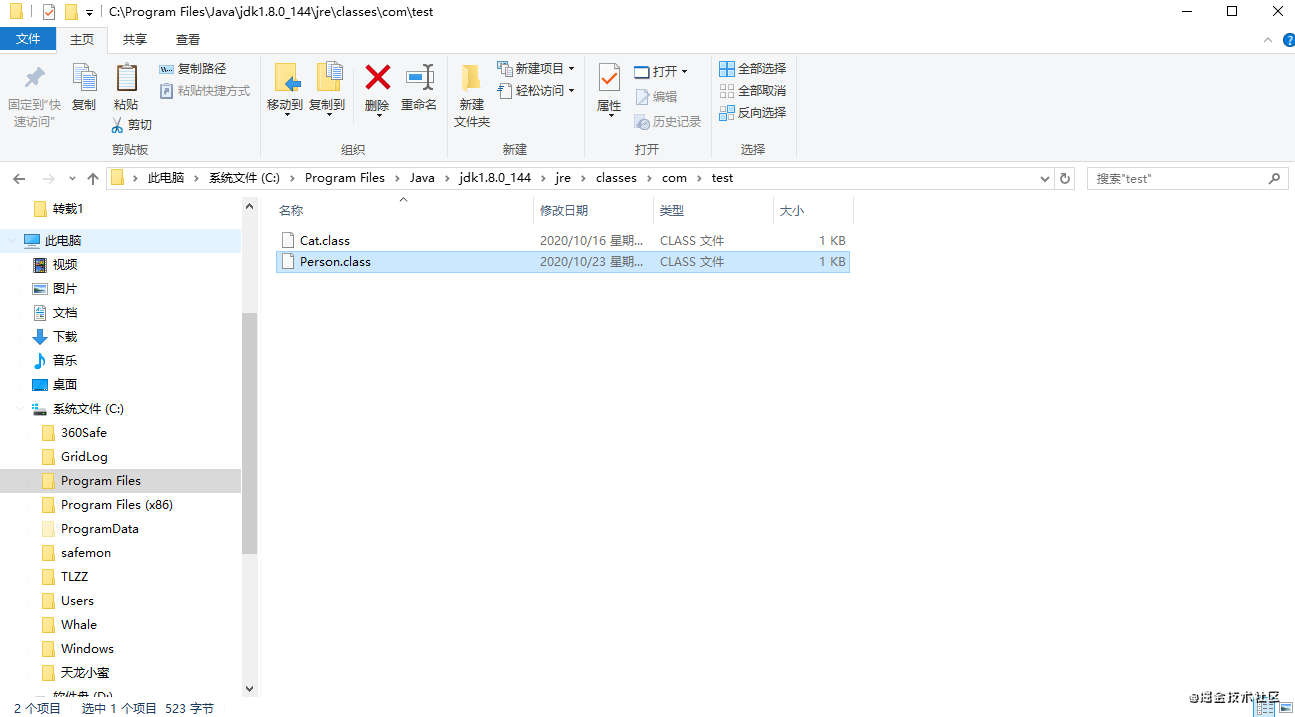The image size is (1295, 717).
Task: Switch to the View (查看) tab
Action: coord(188,40)
